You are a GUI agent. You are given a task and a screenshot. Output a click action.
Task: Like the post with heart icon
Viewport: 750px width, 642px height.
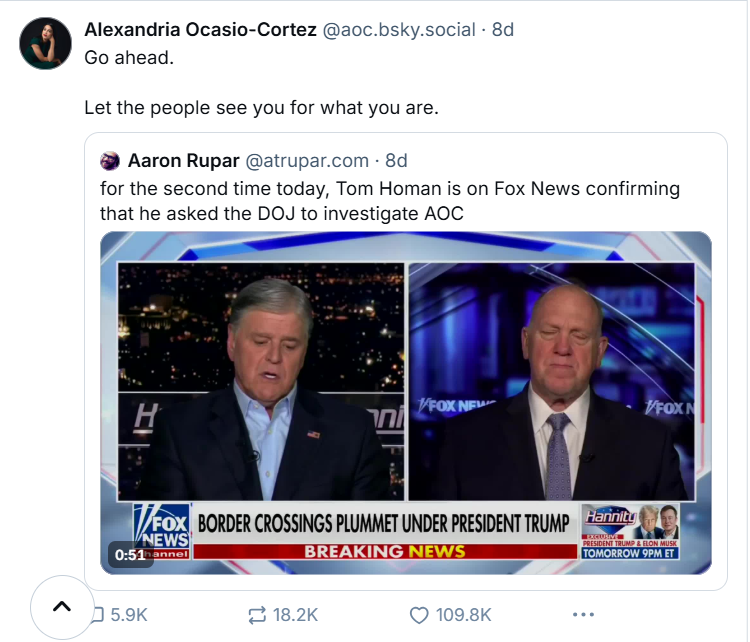[x=419, y=615]
